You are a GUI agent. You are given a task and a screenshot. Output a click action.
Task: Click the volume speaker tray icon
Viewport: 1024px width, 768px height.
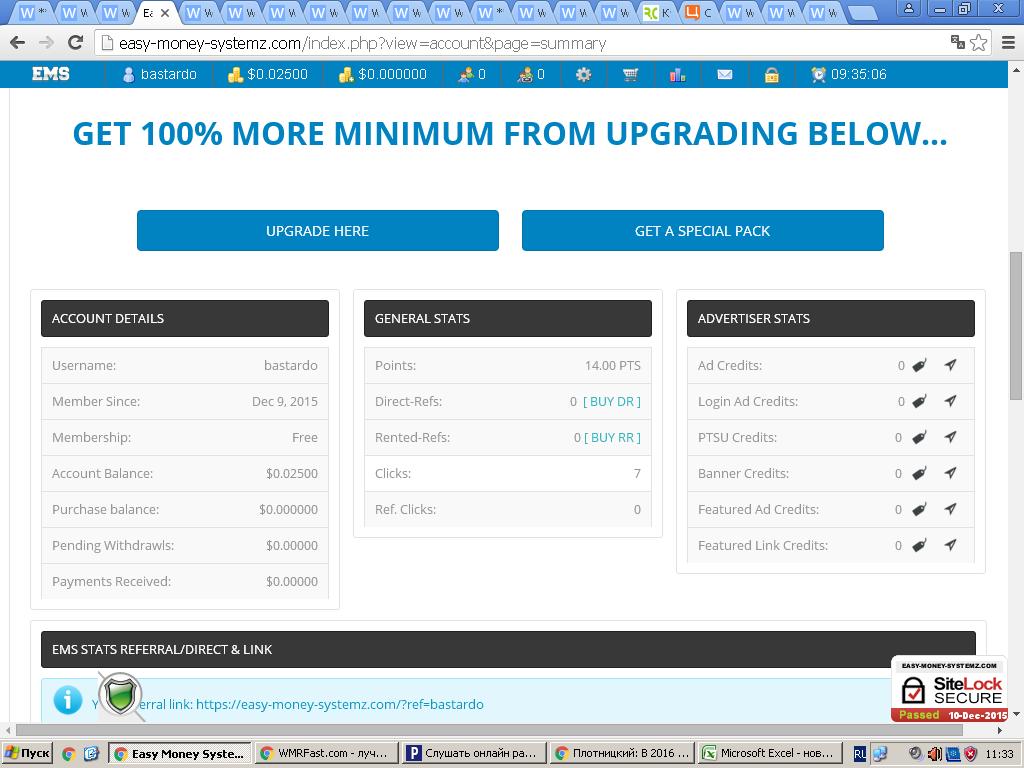point(935,754)
